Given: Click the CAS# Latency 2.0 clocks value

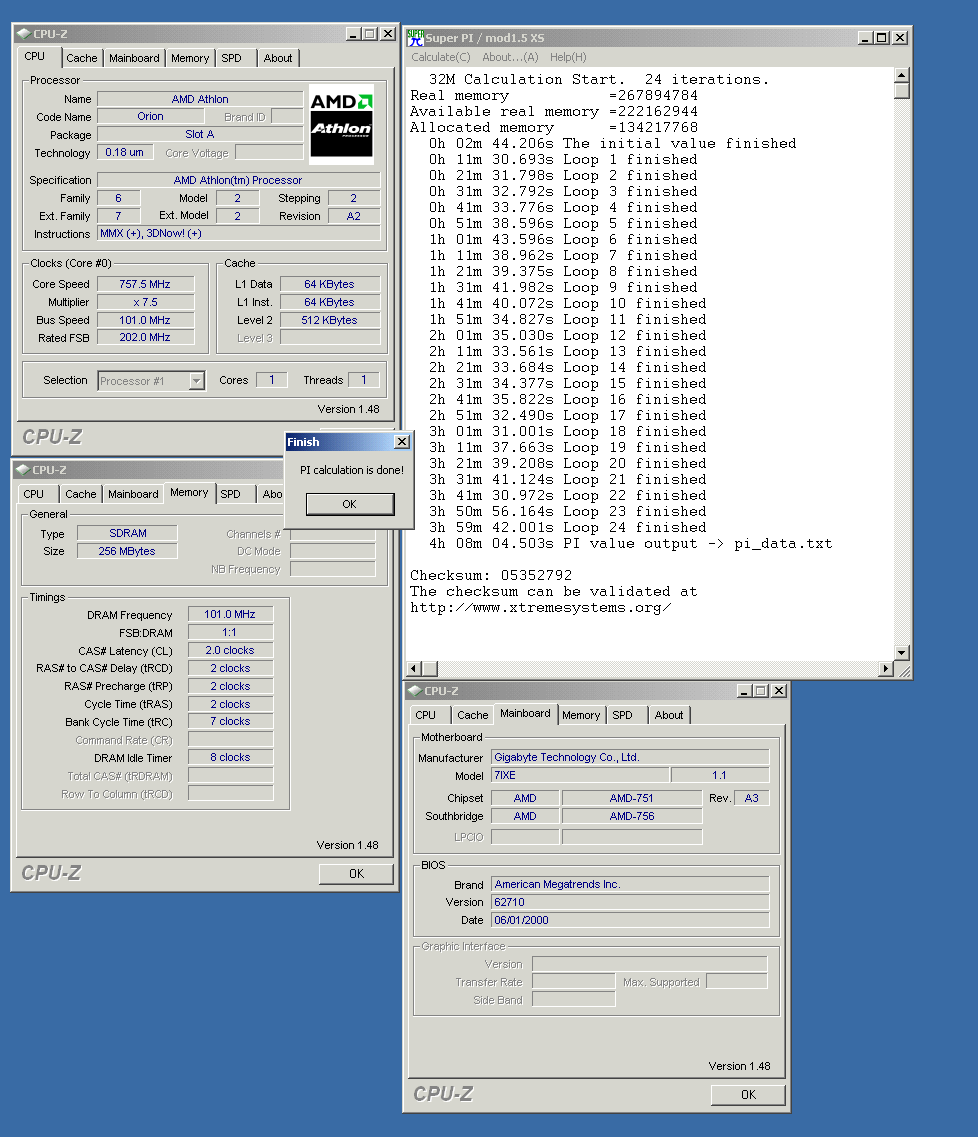Looking at the screenshot, I should [x=230, y=650].
